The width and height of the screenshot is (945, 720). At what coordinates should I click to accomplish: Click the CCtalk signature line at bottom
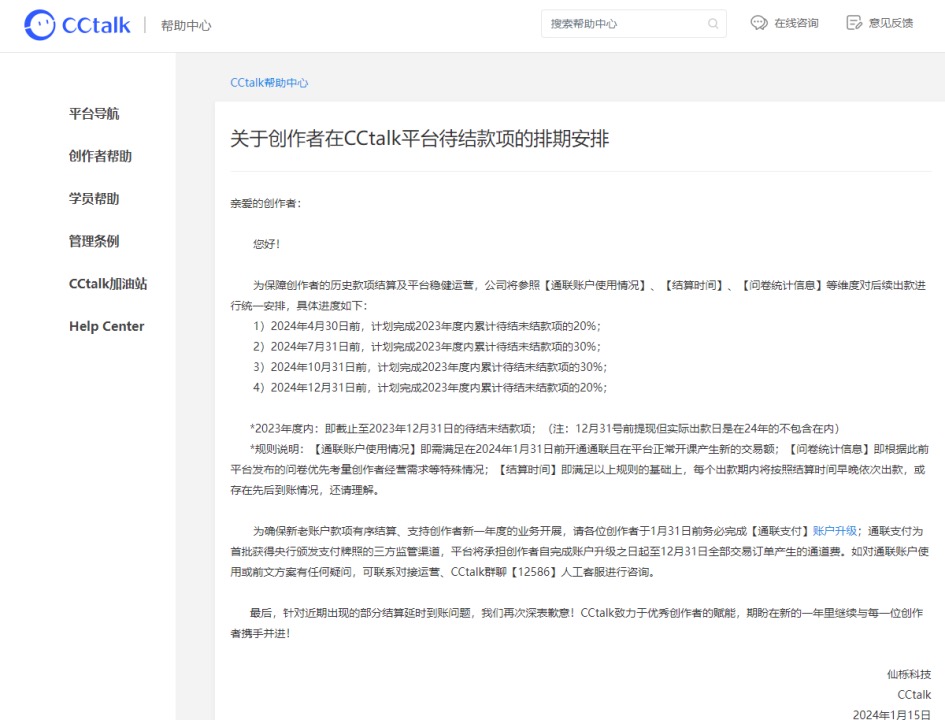914,695
